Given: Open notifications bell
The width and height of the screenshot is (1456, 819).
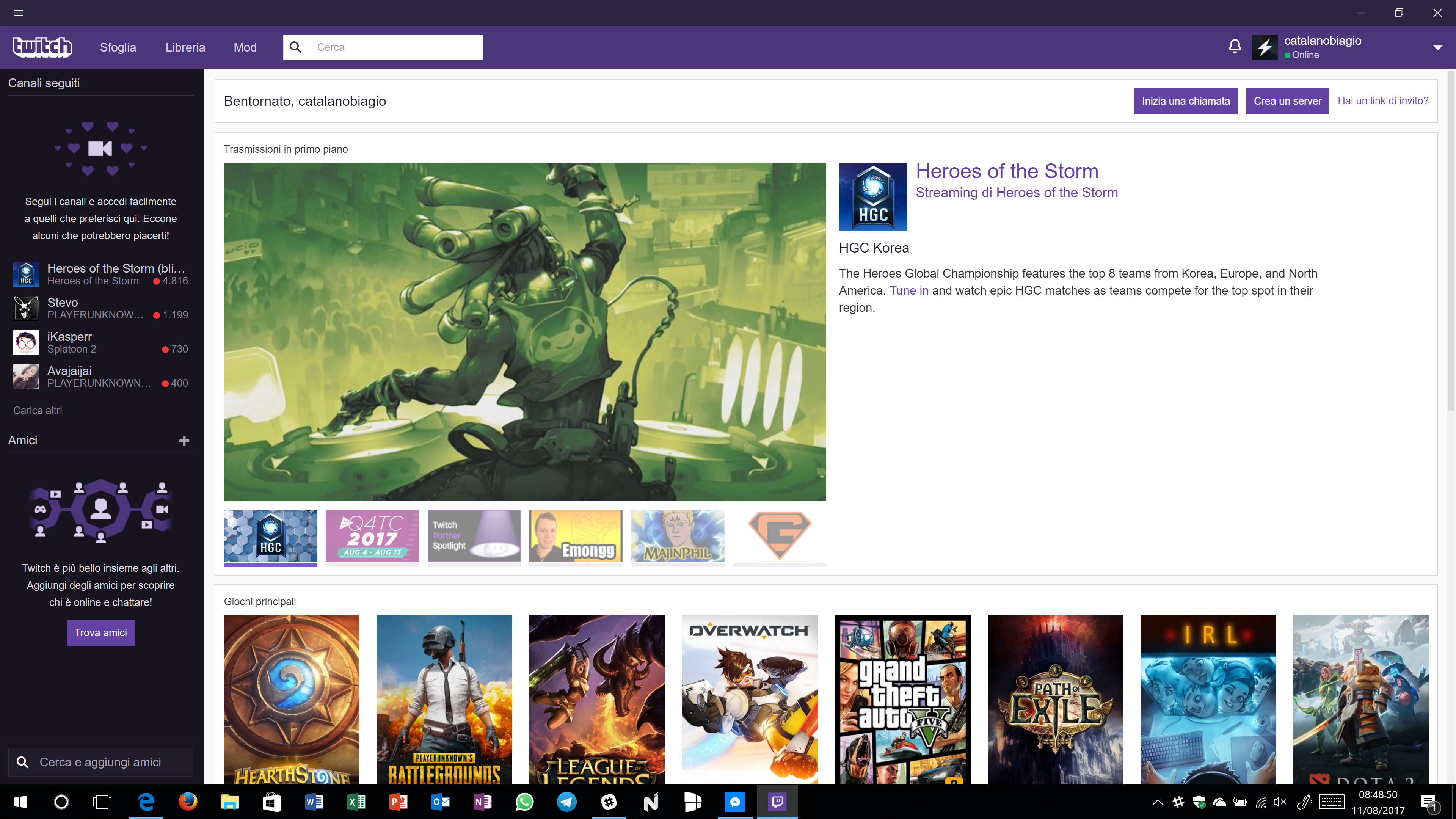Looking at the screenshot, I should 1235,47.
